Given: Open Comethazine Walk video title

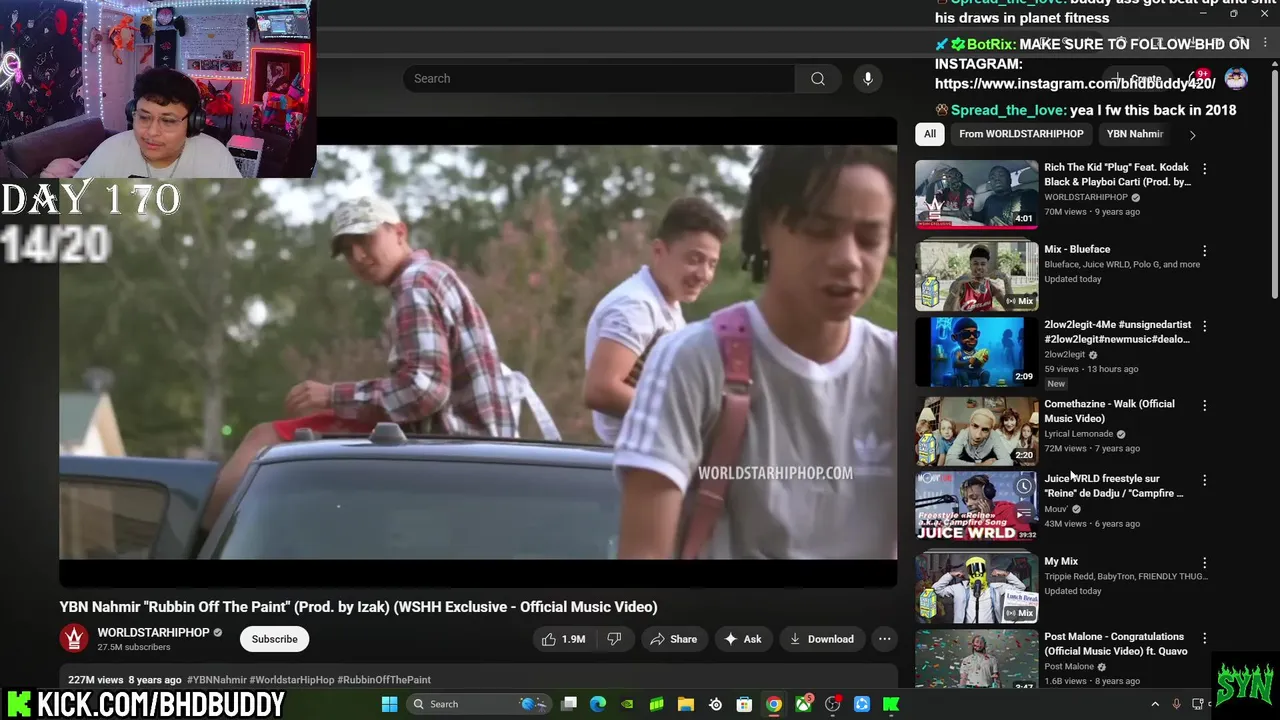Looking at the screenshot, I should tap(1109, 411).
